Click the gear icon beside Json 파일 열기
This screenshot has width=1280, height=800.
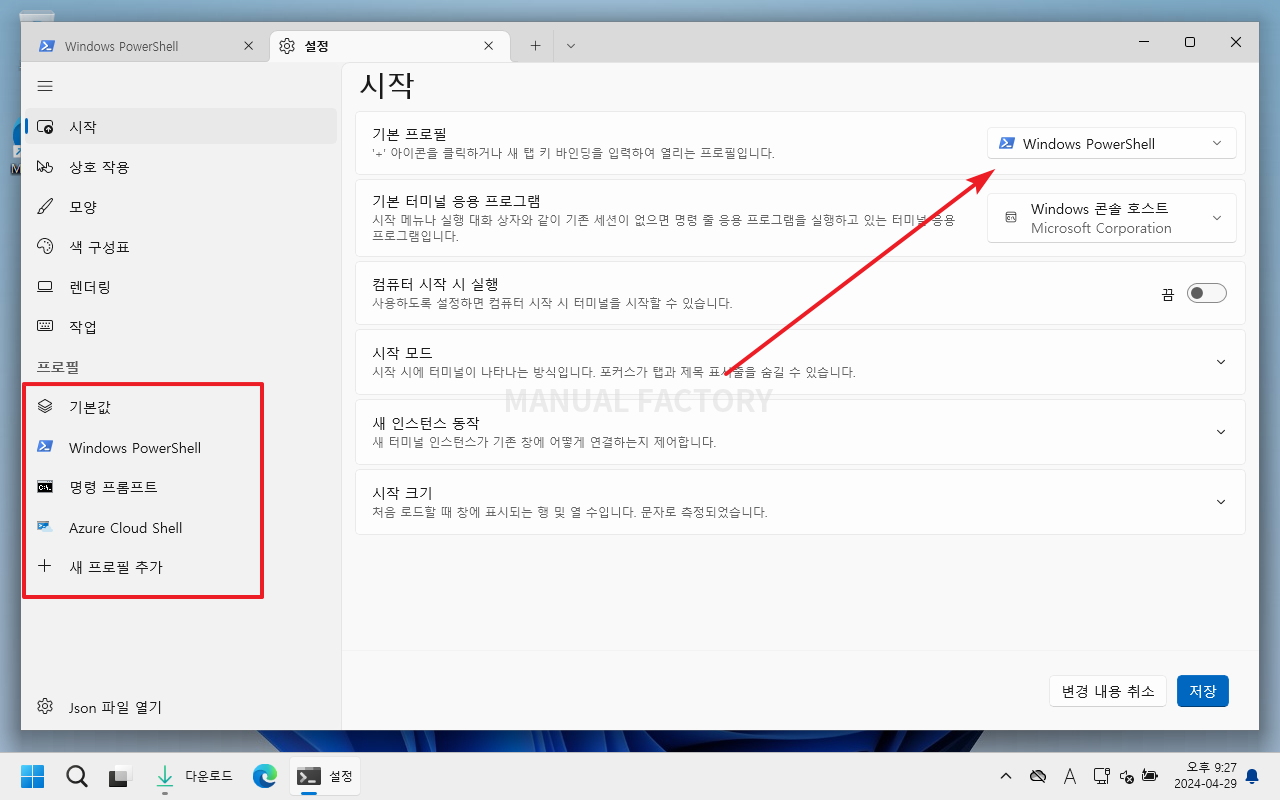point(45,706)
